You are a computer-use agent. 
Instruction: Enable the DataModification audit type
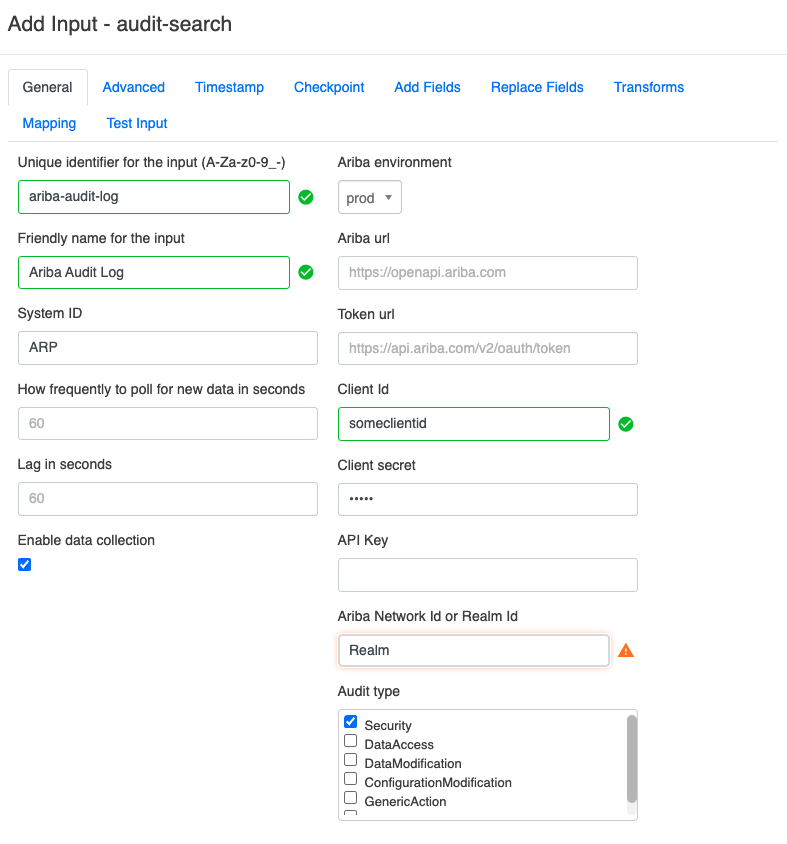pos(351,760)
